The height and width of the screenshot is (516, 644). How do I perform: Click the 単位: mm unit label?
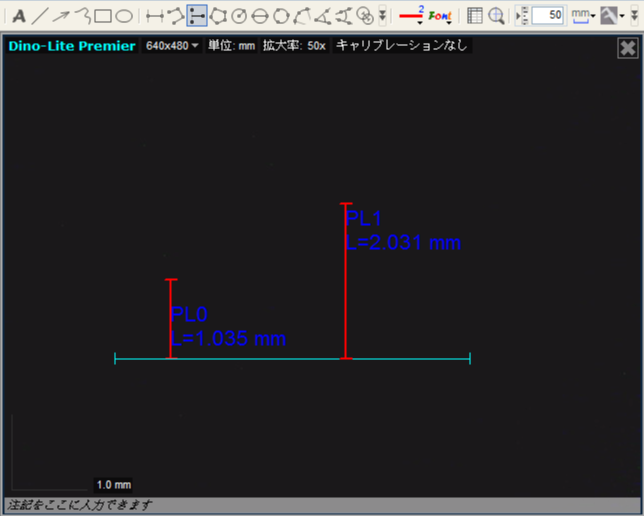point(231,46)
